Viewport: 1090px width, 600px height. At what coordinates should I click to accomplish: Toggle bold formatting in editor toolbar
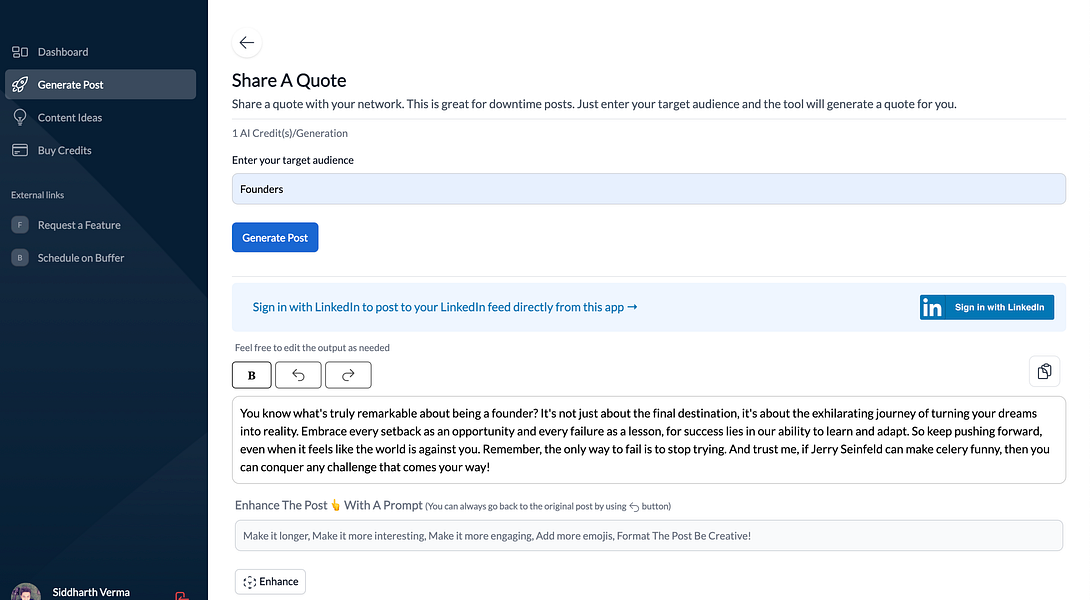[252, 375]
